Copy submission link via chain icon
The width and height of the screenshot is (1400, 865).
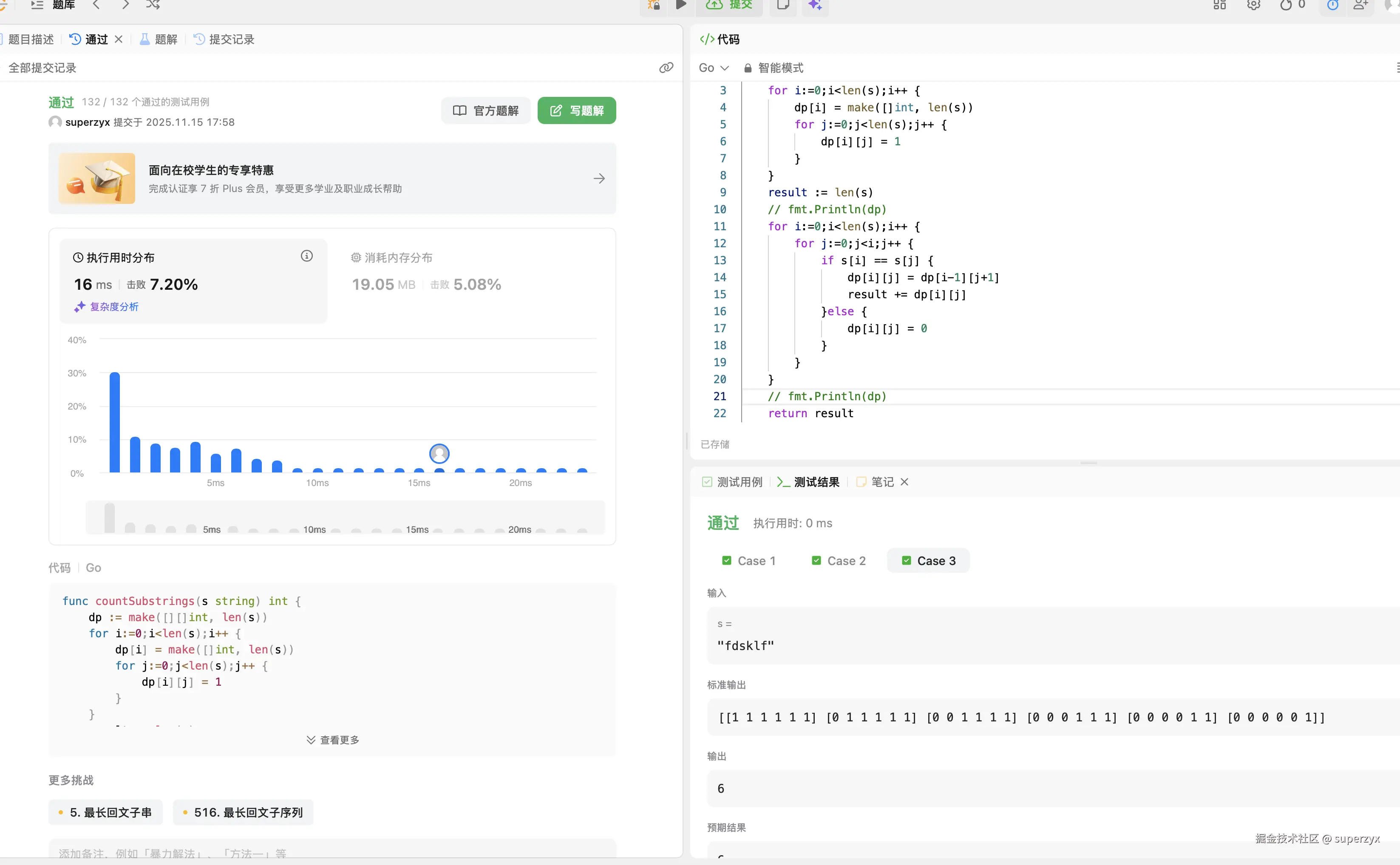[666, 68]
